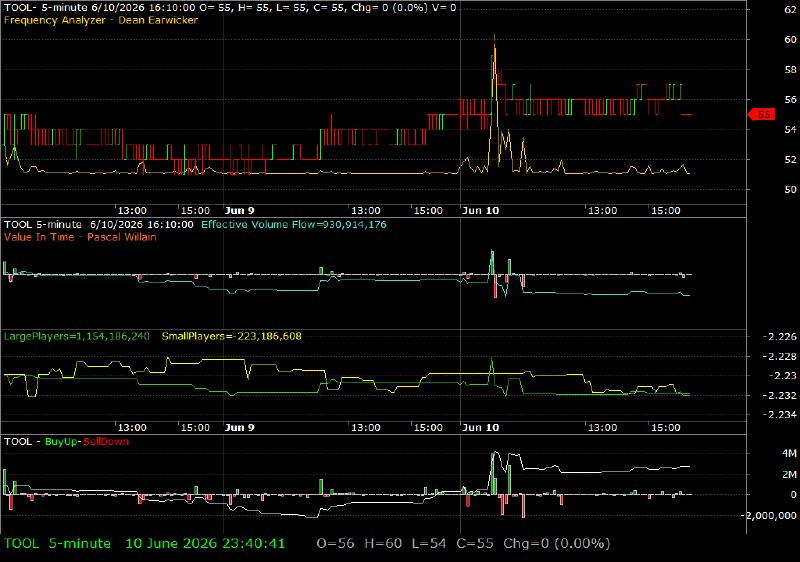Click '4M' on BuyUp-SellDown axis
800x562 pixels.
[789, 453]
